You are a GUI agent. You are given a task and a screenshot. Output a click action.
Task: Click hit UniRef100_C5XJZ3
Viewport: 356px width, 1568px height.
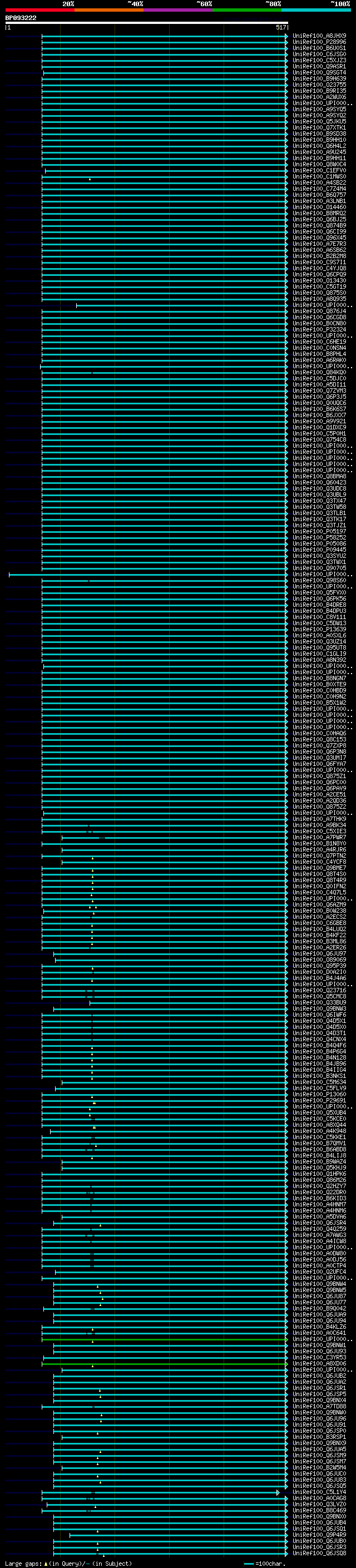pos(319,60)
